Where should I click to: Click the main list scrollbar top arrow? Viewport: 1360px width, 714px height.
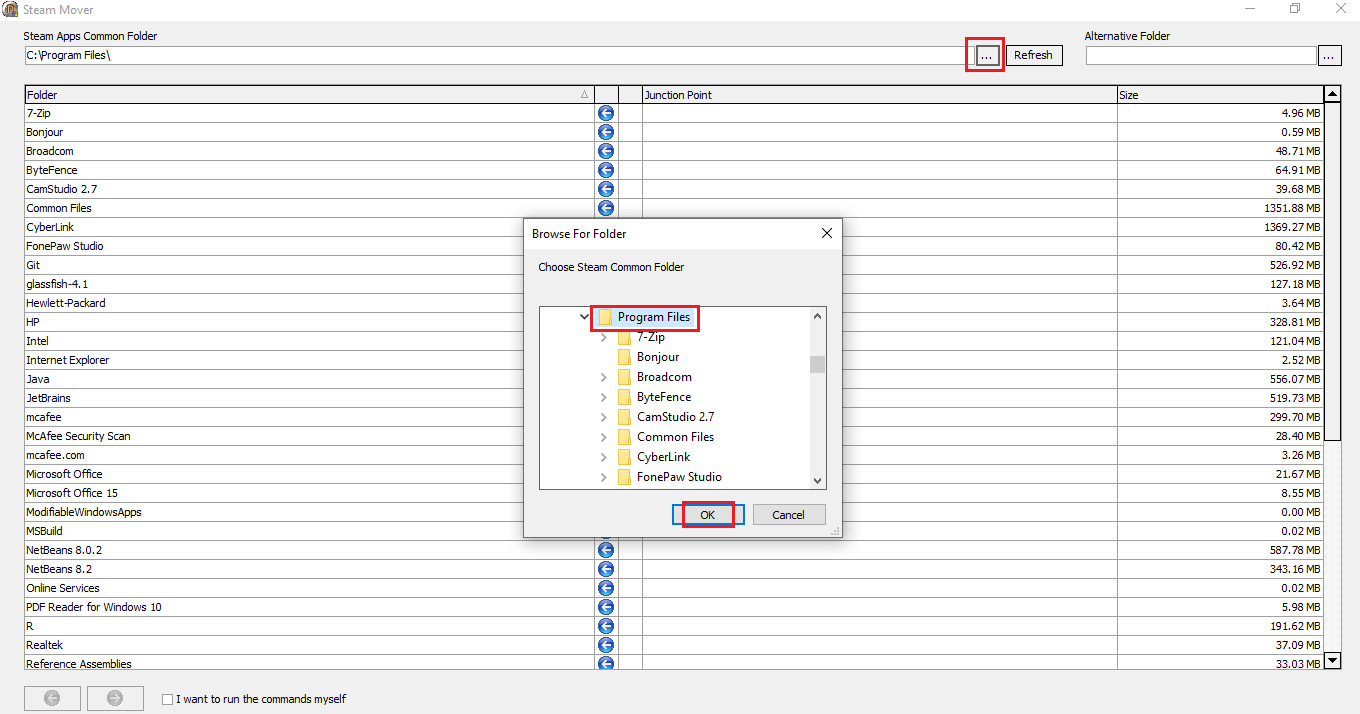pyautogui.click(x=1332, y=94)
